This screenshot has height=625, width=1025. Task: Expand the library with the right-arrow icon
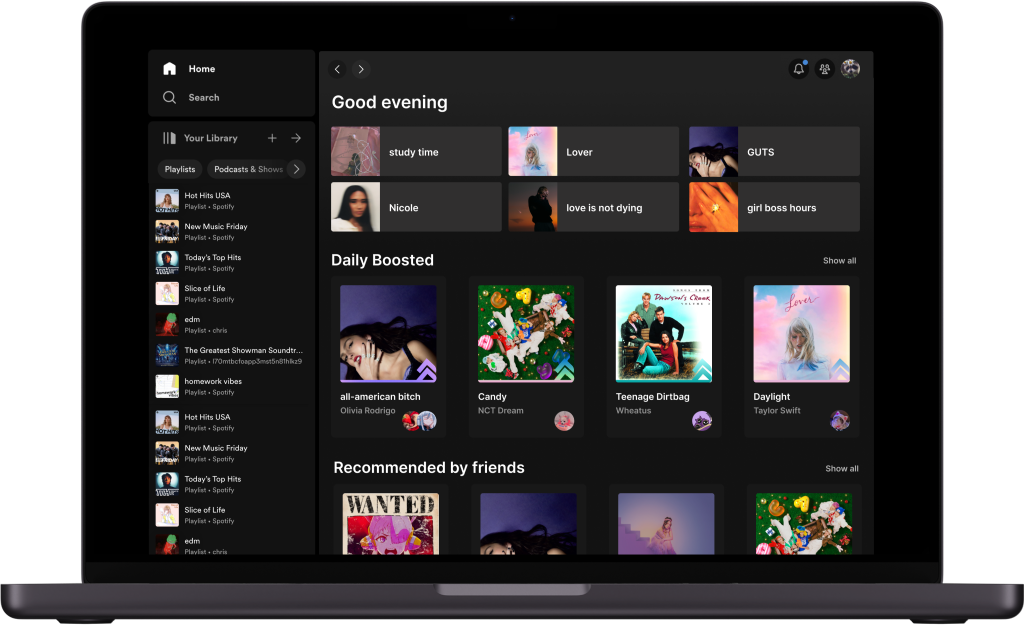coord(296,137)
